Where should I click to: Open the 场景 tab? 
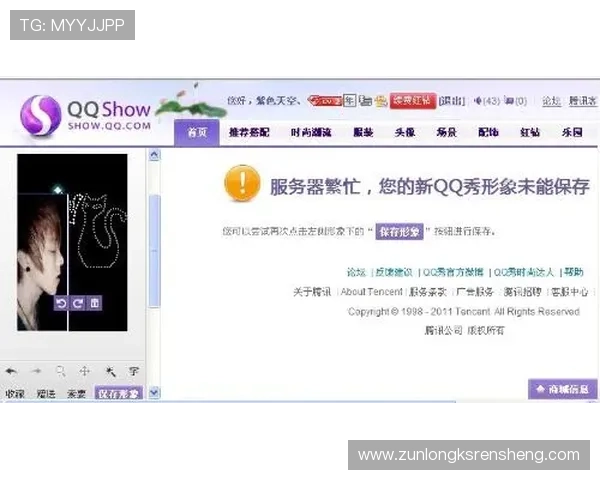coord(447,132)
